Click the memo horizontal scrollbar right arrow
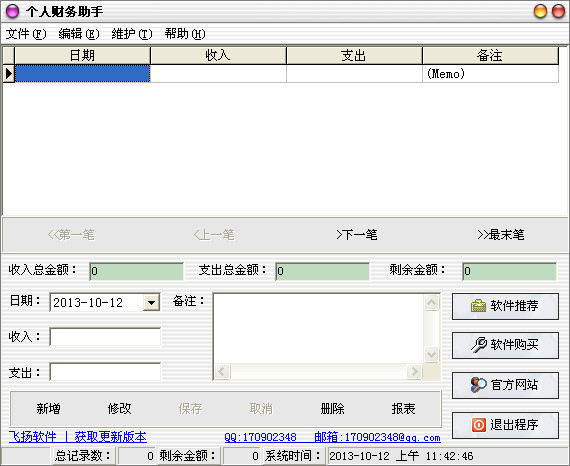 coord(414,371)
